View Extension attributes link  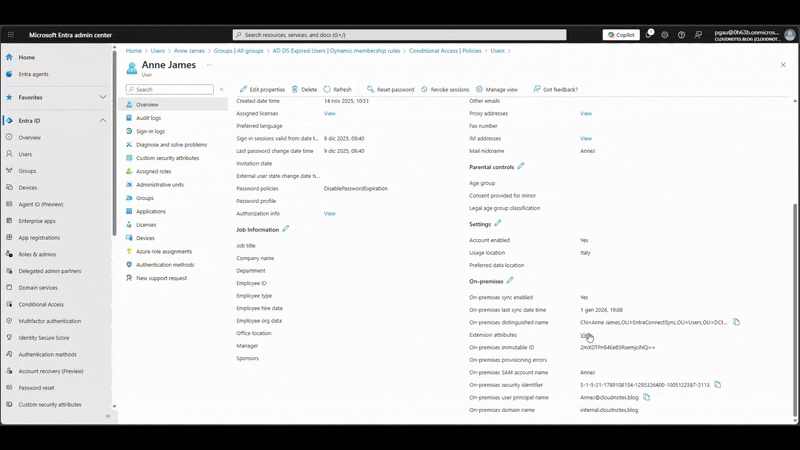click(x=586, y=335)
